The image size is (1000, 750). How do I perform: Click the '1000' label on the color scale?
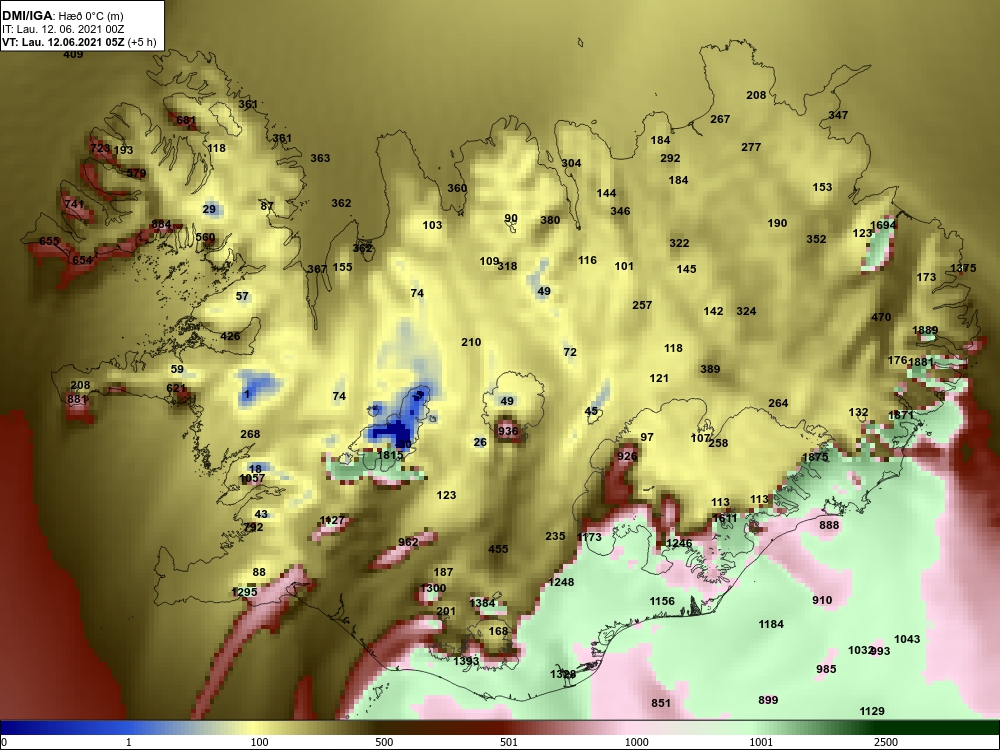[636, 742]
